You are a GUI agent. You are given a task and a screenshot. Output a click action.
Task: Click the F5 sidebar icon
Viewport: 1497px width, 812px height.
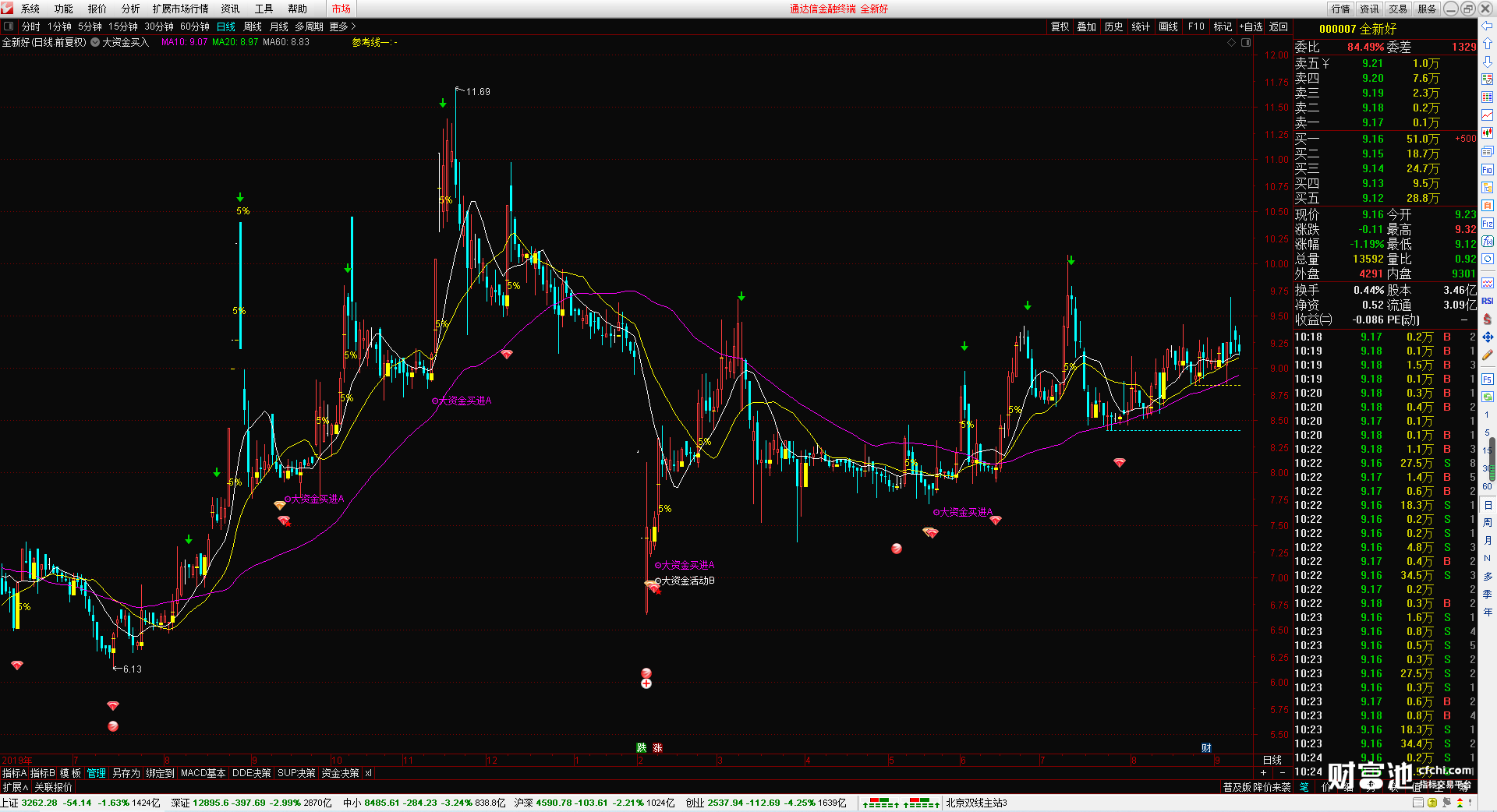pos(1488,379)
